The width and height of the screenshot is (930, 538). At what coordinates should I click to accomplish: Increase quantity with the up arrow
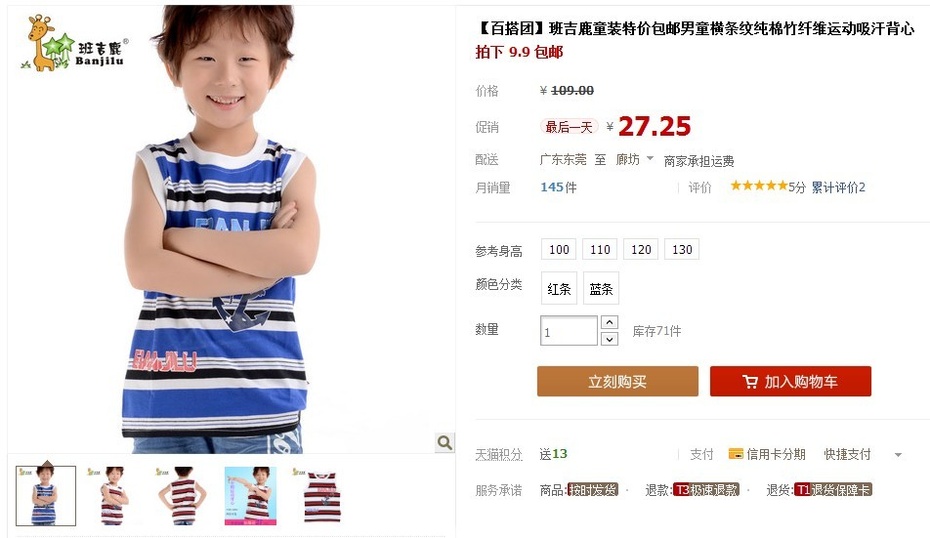tap(609, 322)
